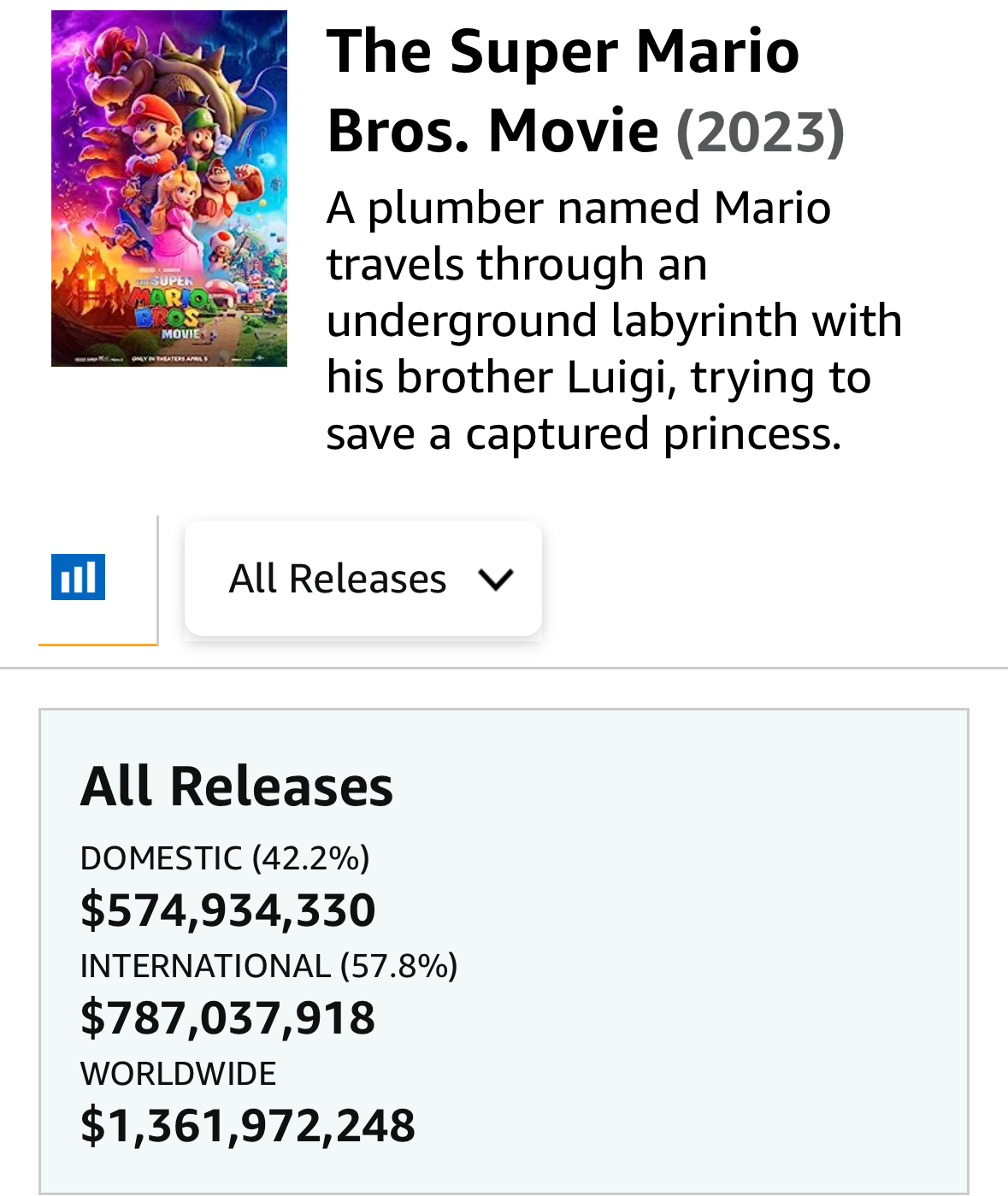Select the release year (2023)
1008x1196 pixels.
tap(760, 131)
